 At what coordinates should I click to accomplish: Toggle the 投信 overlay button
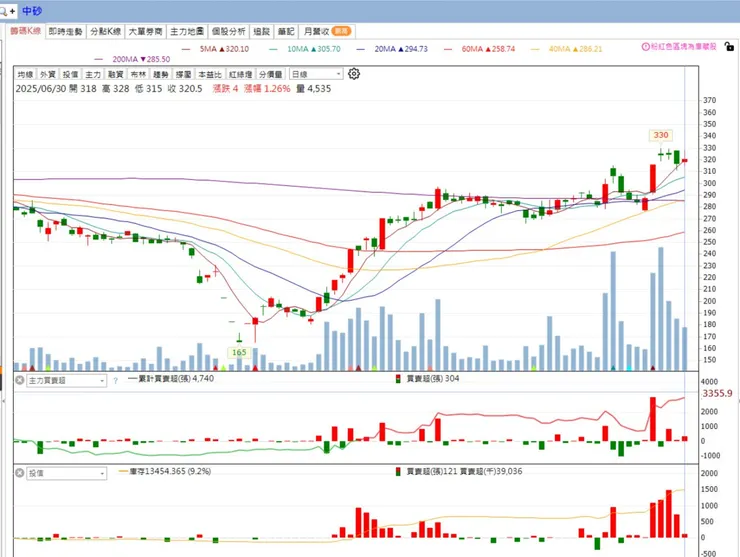70,74
